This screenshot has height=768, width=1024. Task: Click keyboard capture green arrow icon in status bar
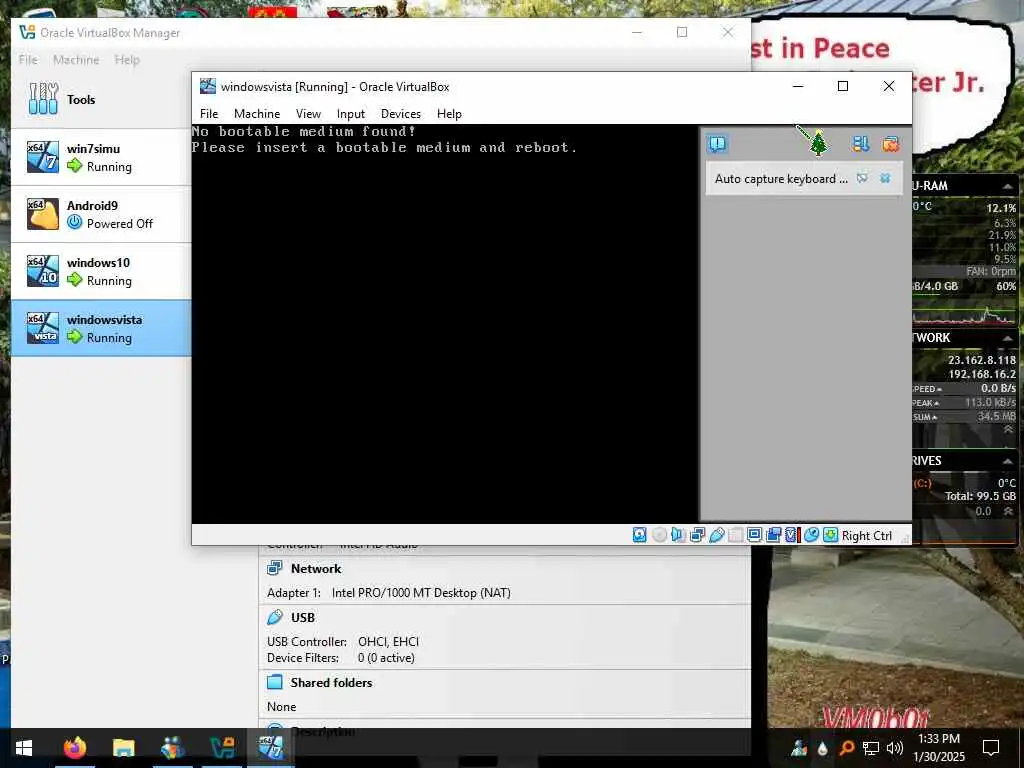[830, 535]
